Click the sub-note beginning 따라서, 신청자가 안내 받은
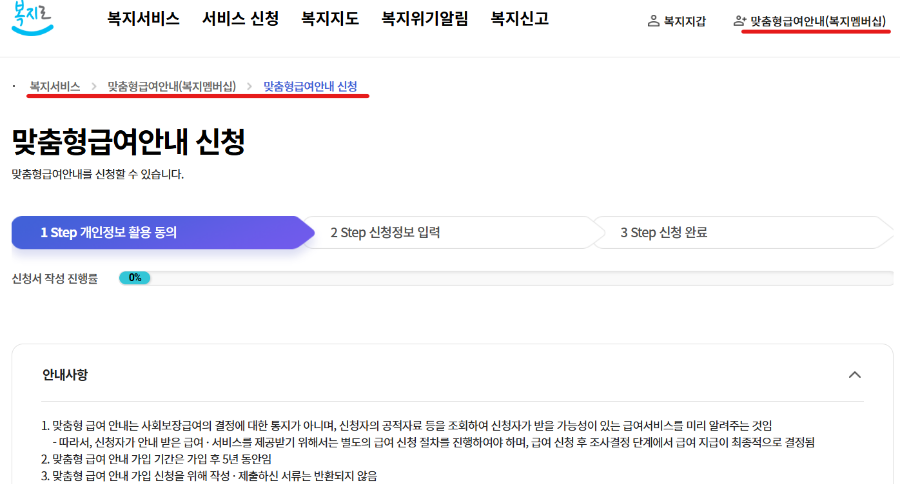The image size is (900, 484). click(x=433, y=442)
